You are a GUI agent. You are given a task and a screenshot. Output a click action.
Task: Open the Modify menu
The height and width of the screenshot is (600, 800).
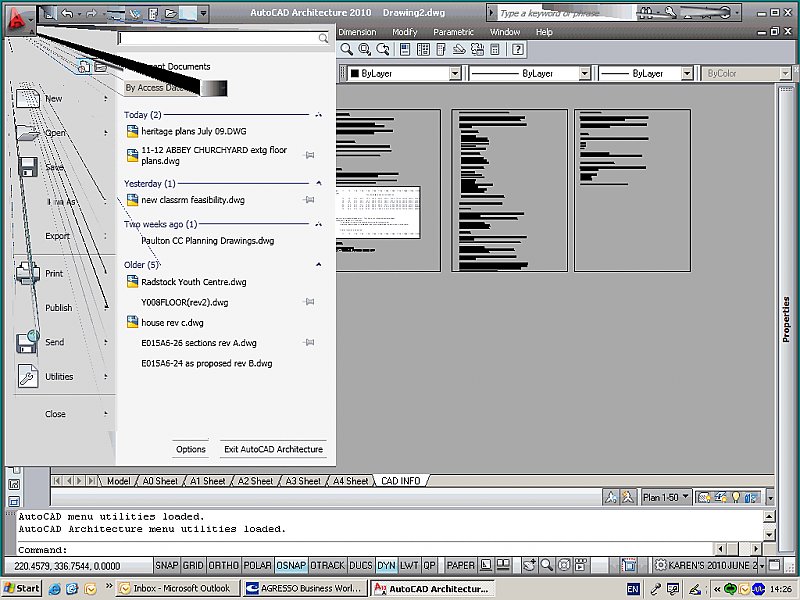406,31
